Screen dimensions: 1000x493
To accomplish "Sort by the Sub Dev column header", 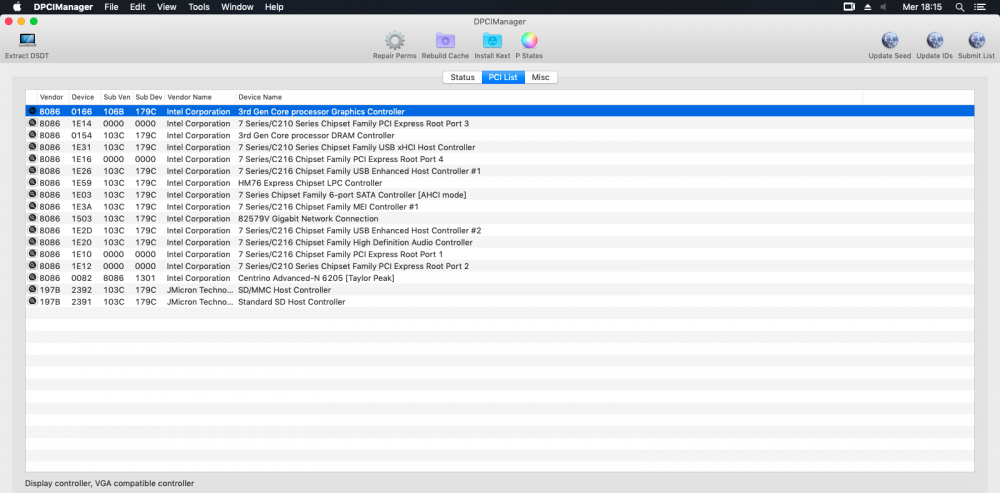I will coord(149,97).
